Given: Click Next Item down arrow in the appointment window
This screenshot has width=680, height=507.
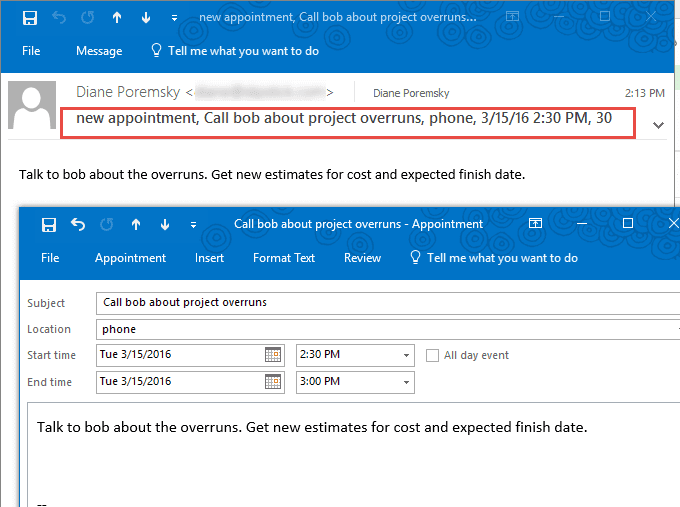Looking at the screenshot, I should coord(165,225).
